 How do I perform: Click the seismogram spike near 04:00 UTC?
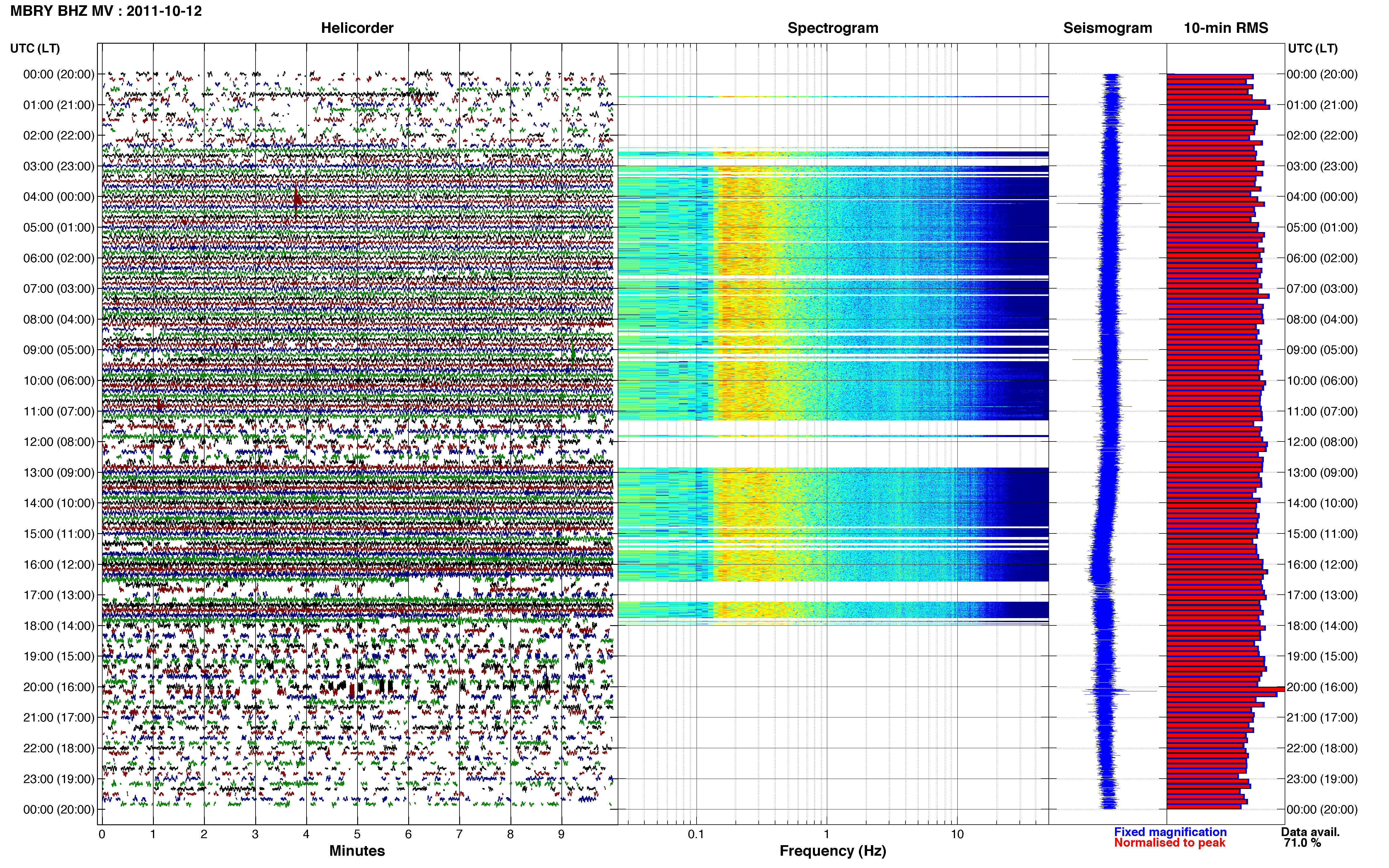[1108, 203]
